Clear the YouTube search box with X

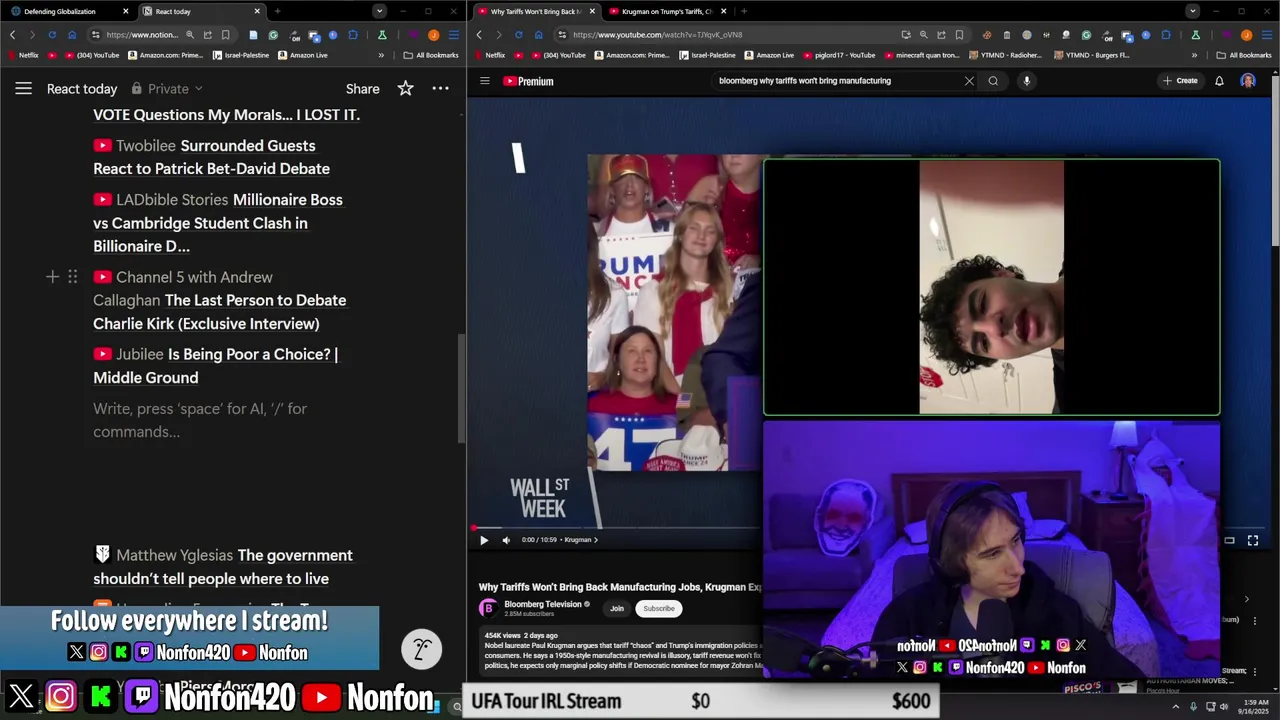(969, 81)
